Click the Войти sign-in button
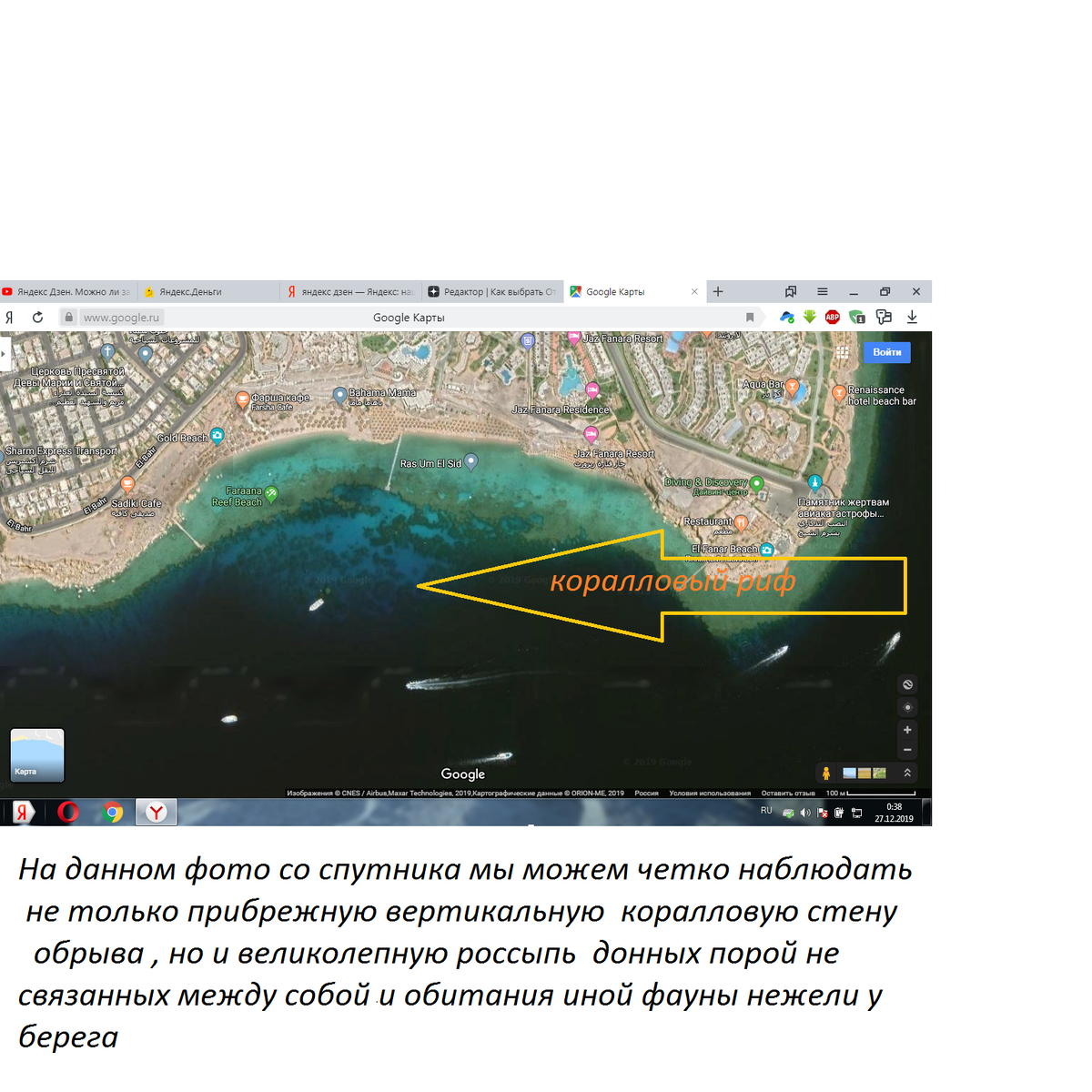The height and width of the screenshot is (1092, 1092). click(887, 352)
